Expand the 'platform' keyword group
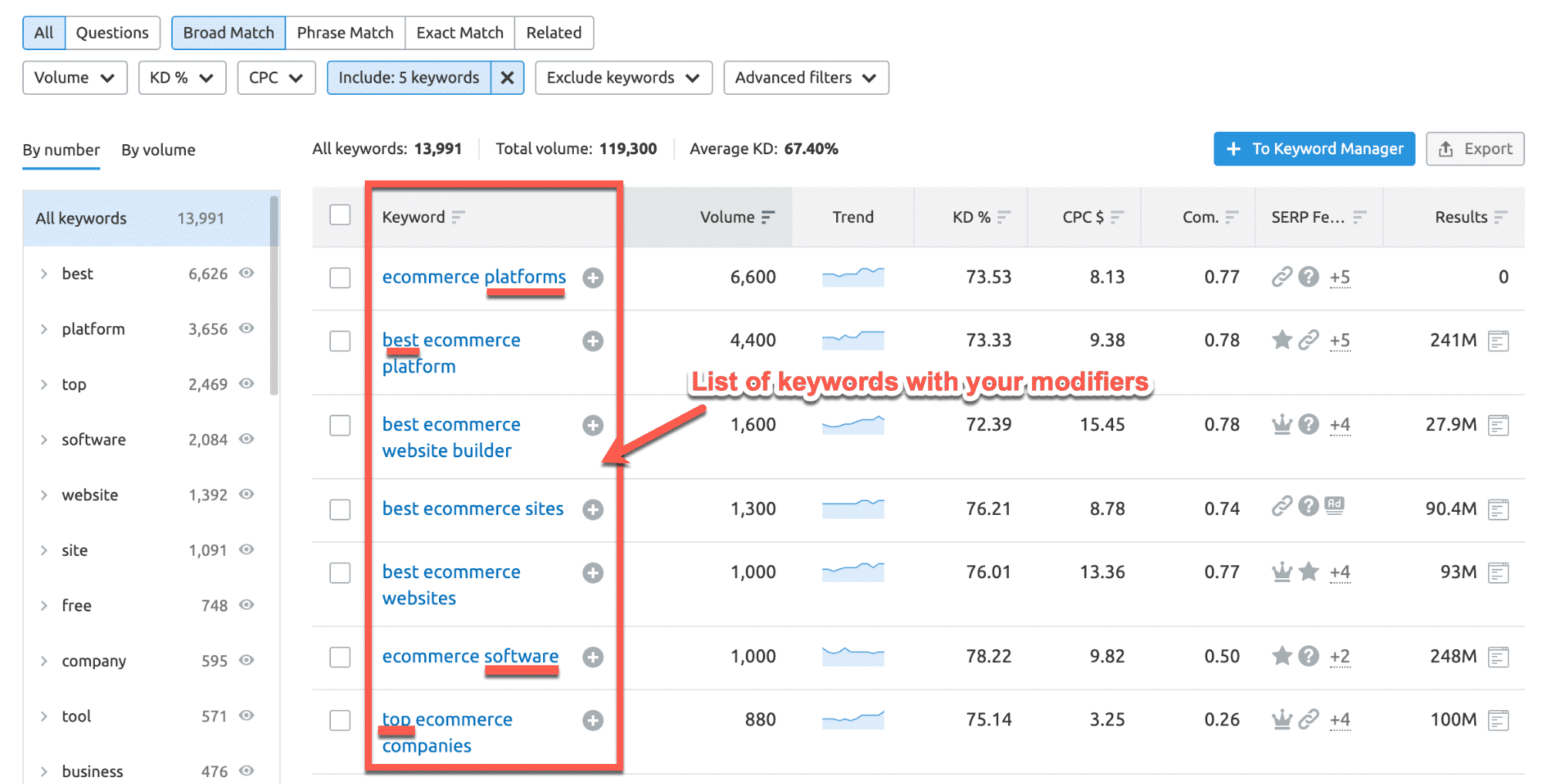This screenshot has height=784, width=1542. tap(44, 329)
